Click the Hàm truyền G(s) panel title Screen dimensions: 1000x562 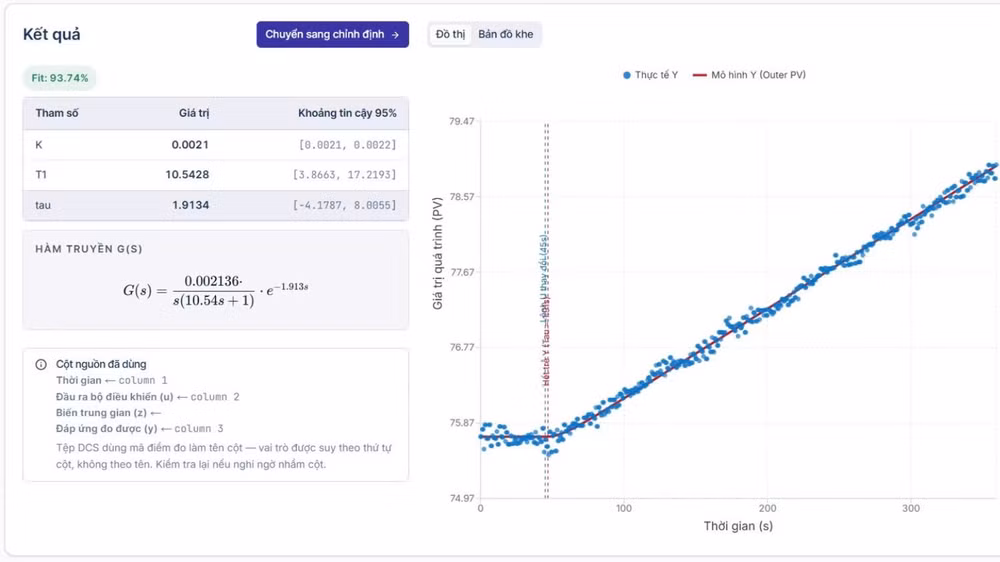[89, 249]
